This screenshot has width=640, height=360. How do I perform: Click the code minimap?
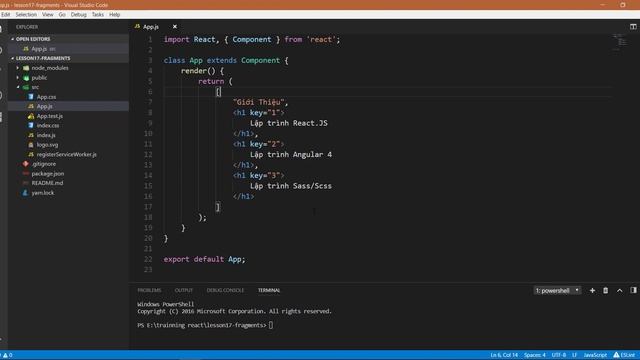point(620,43)
